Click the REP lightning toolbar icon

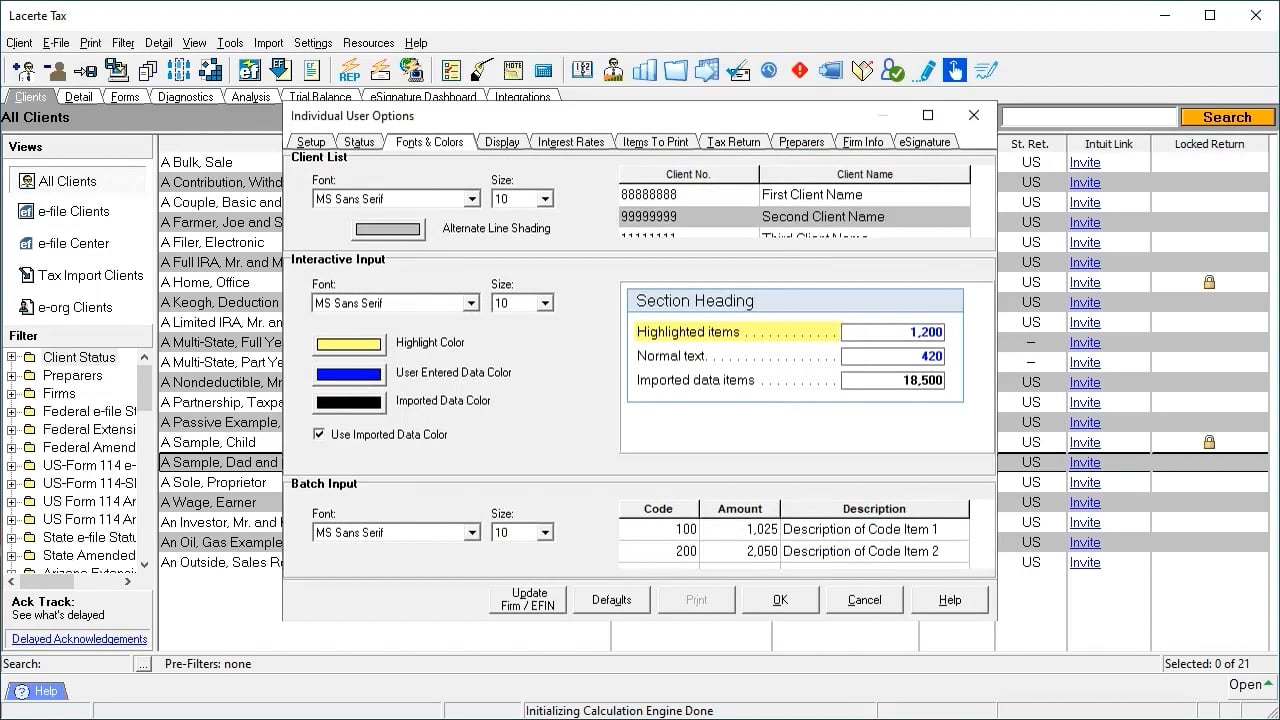pos(349,70)
